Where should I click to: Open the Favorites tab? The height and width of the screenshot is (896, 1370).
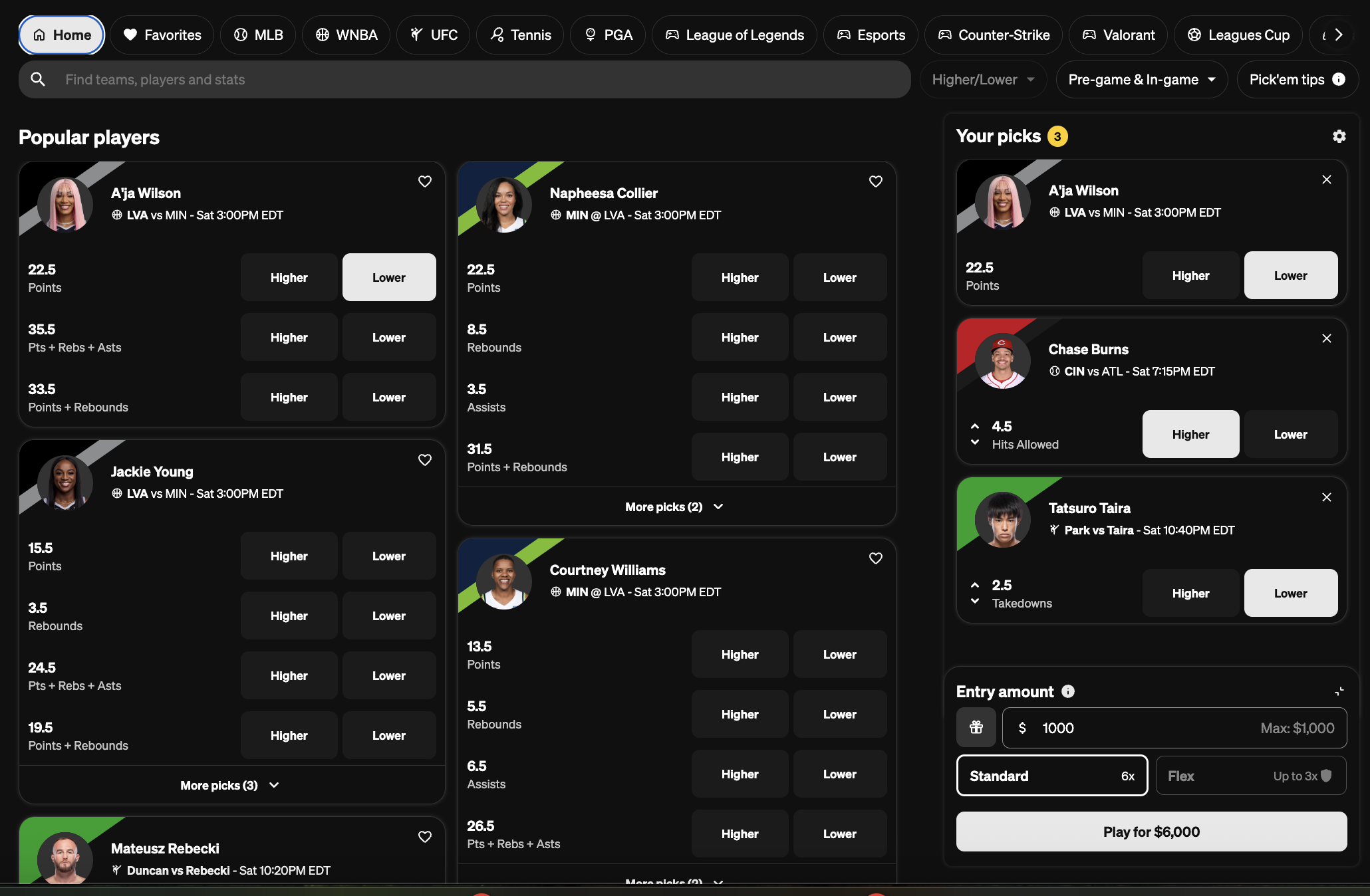coord(162,35)
